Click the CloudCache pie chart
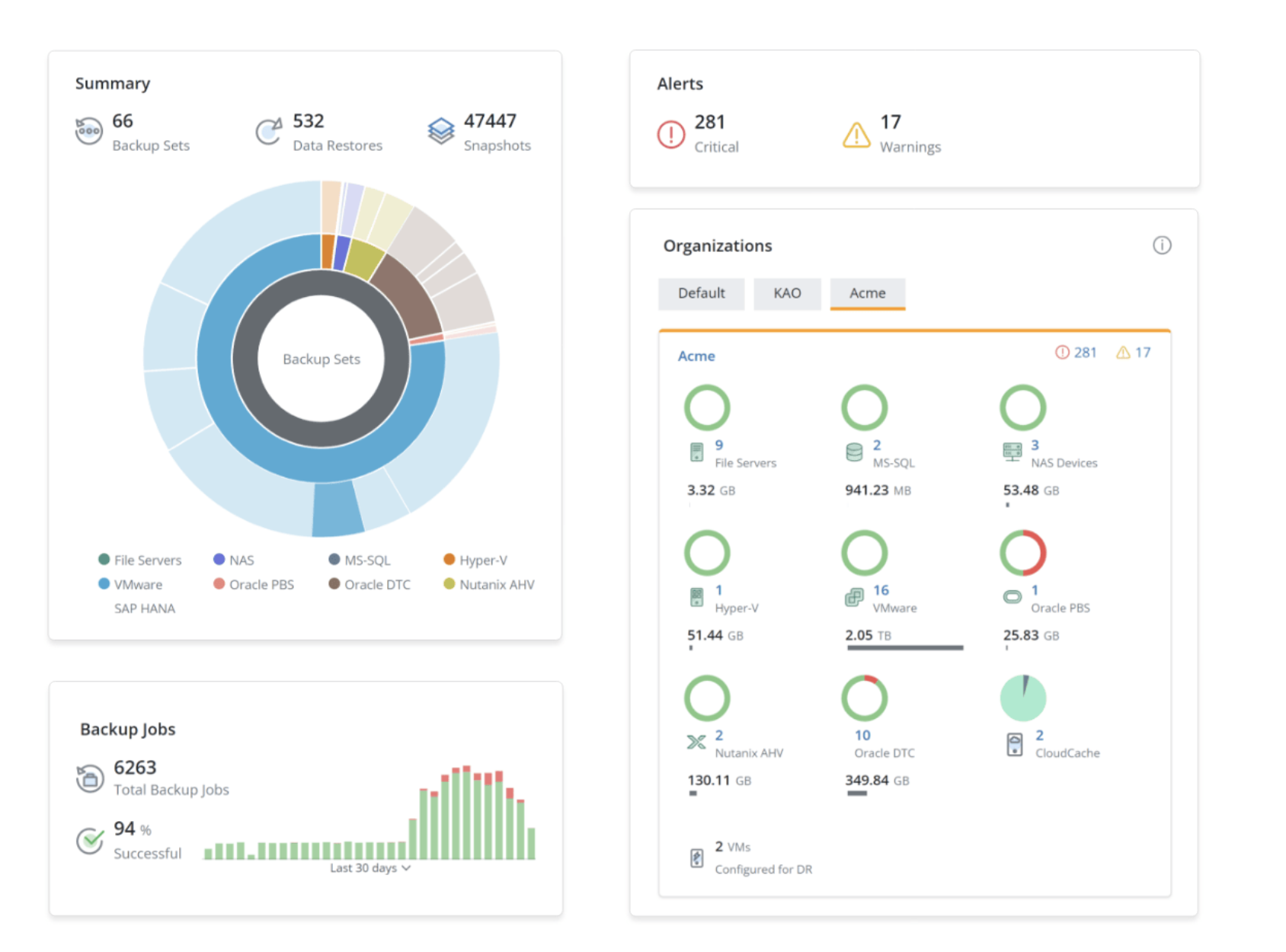Image resolution: width=1286 pixels, height=952 pixels. (x=1023, y=698)
